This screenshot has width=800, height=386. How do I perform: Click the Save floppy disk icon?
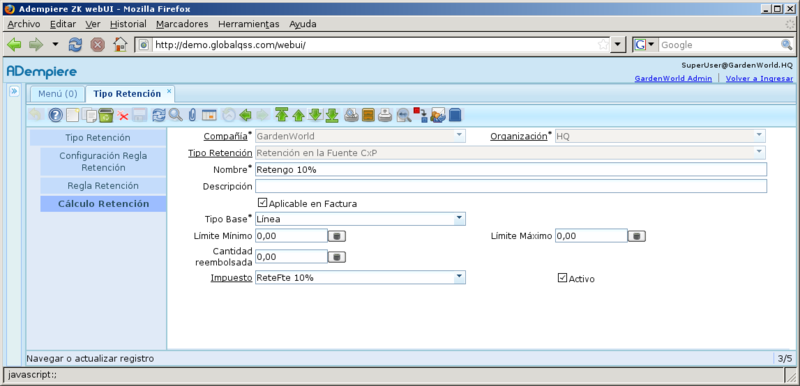[139, 116]
